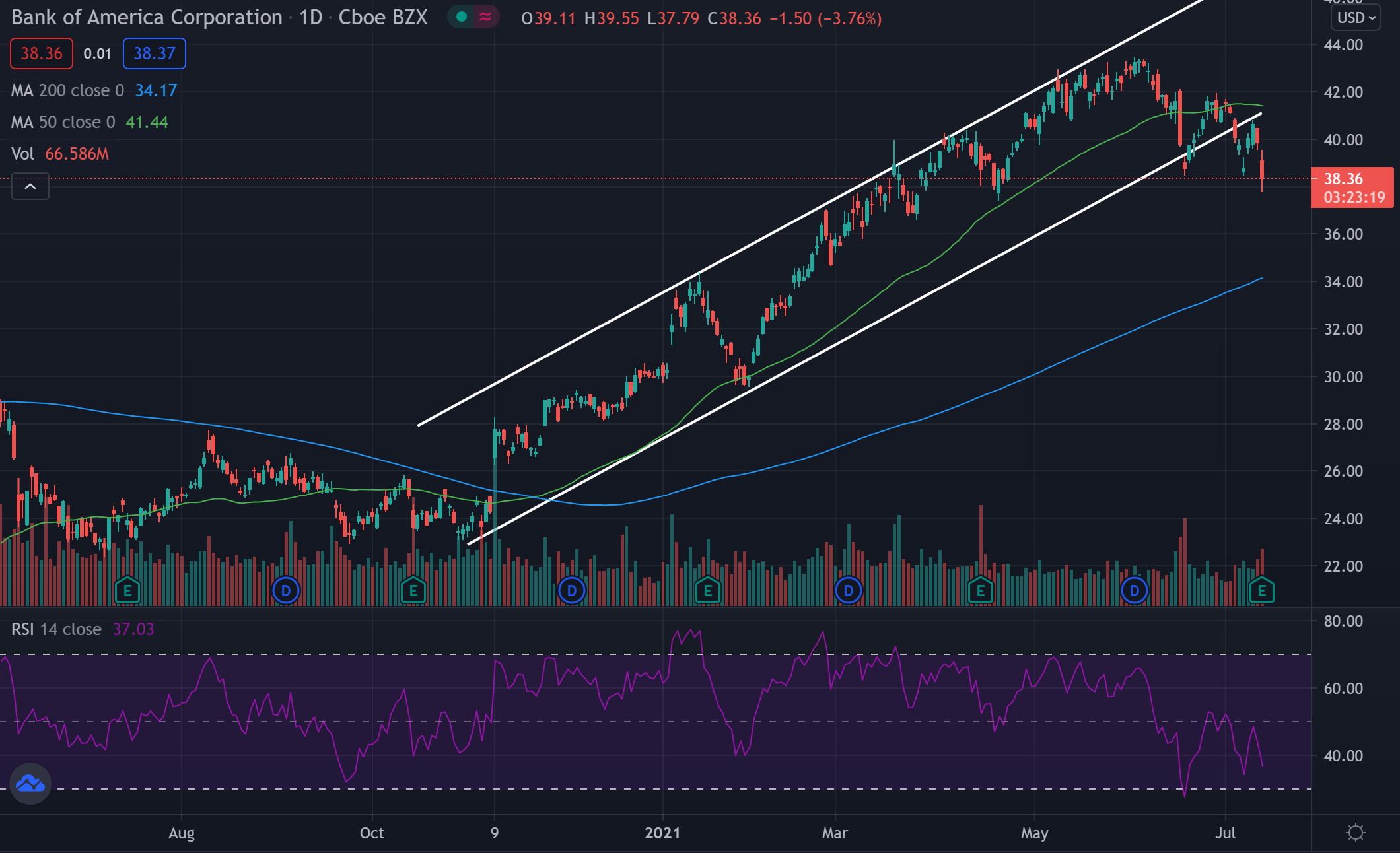Click the Bank of America Corporation symbol title
Viewport: 1400px width, 853px height.
click(147, 18)
